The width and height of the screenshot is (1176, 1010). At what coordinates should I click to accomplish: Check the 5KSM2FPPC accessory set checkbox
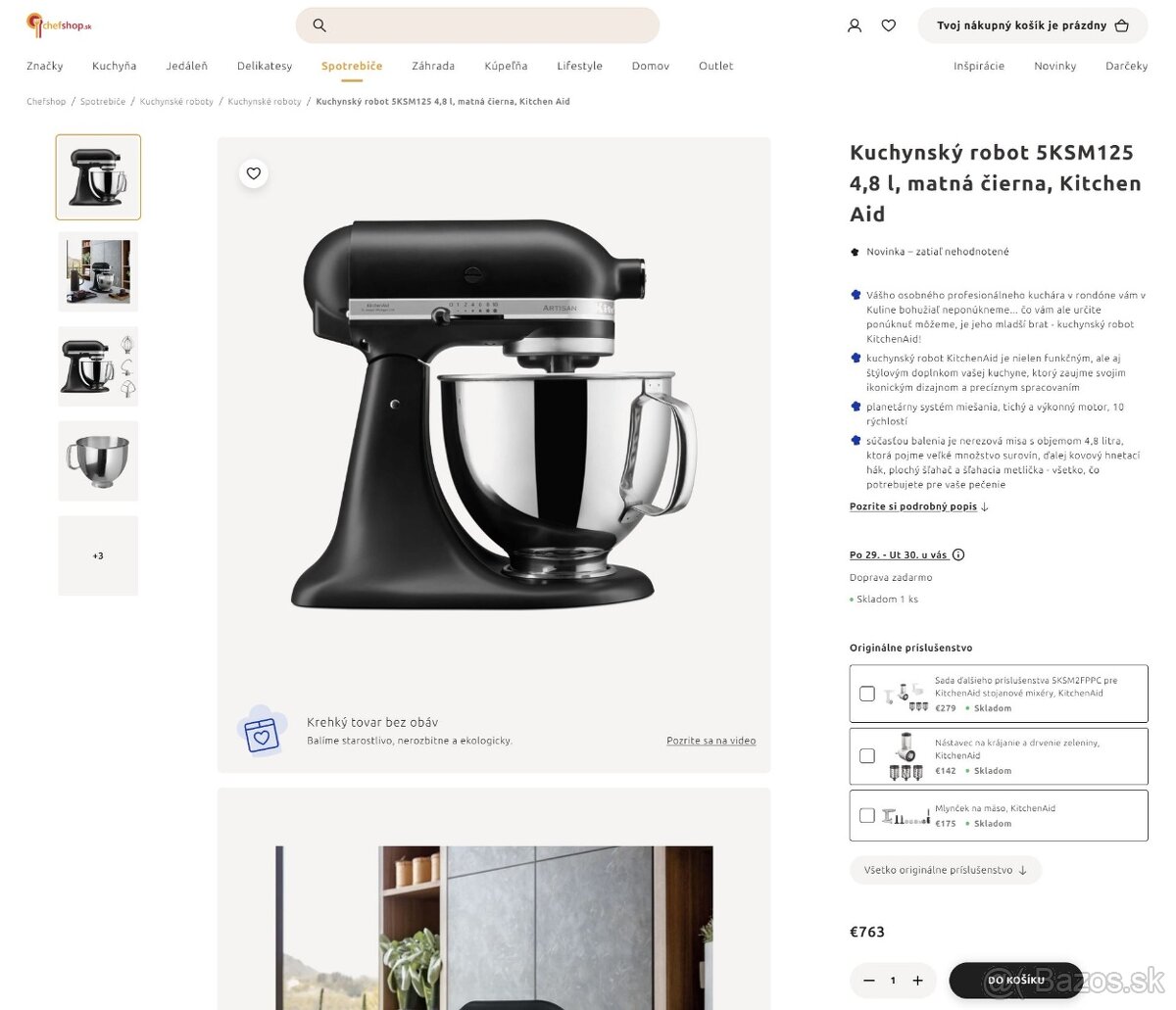[866, 694]
